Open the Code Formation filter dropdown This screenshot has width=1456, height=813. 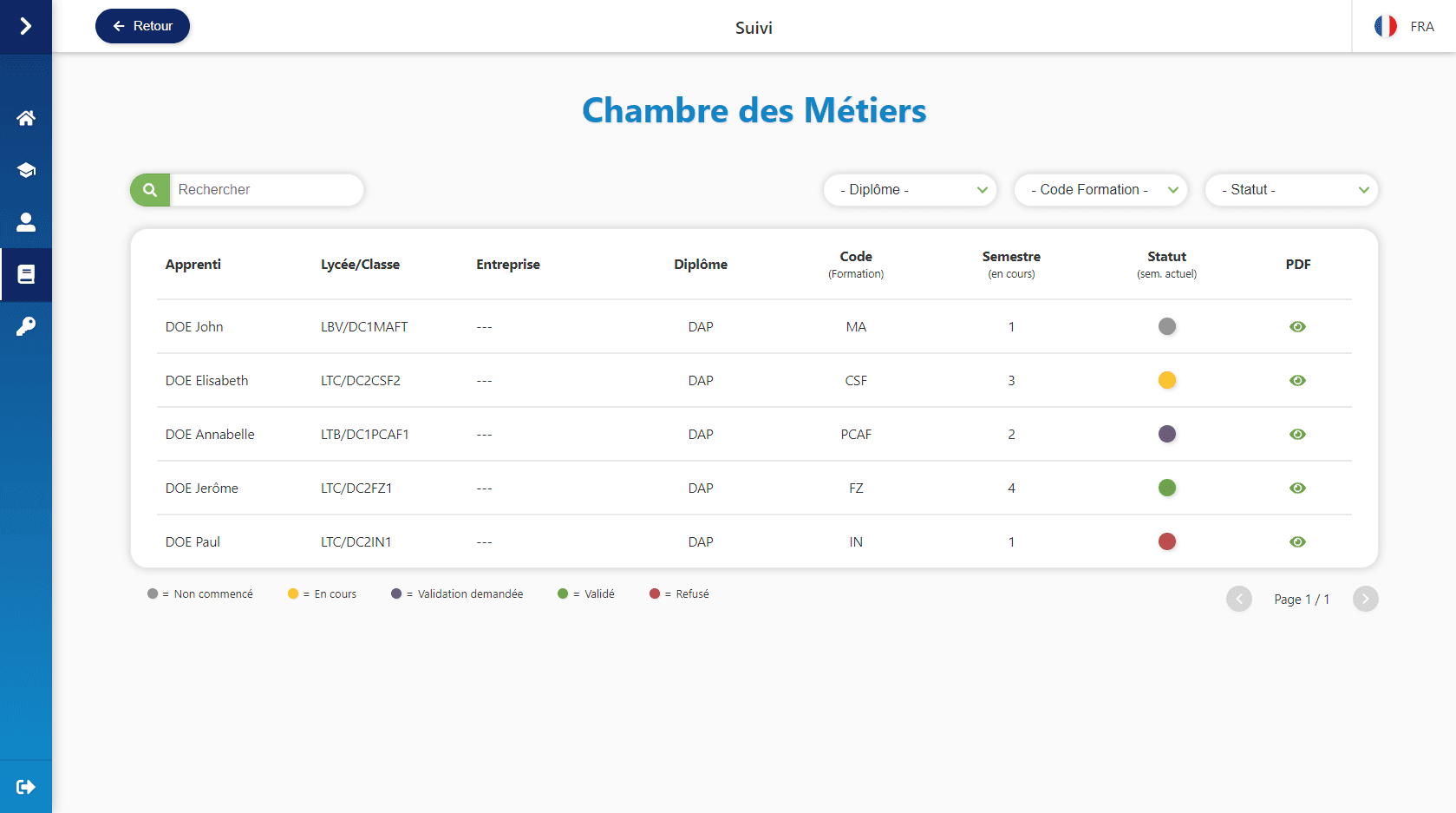coord(1100,190)
